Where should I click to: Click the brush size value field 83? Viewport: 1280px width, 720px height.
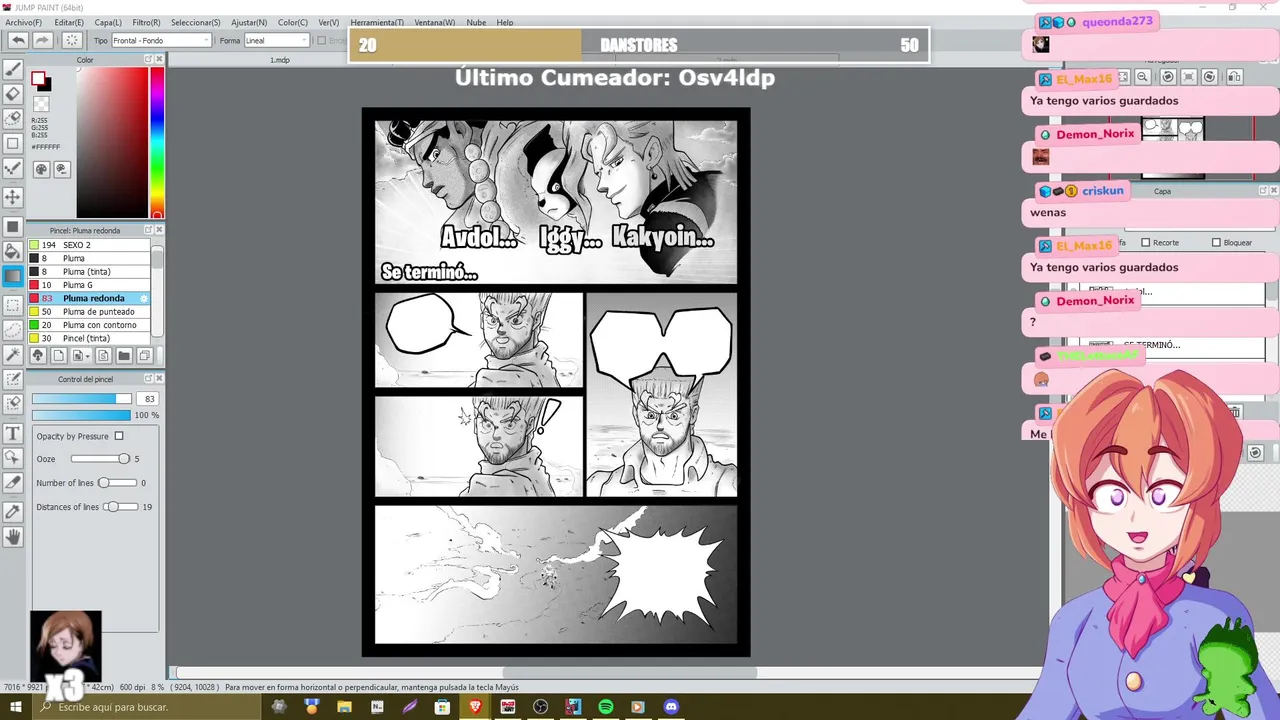pos(149,399)
